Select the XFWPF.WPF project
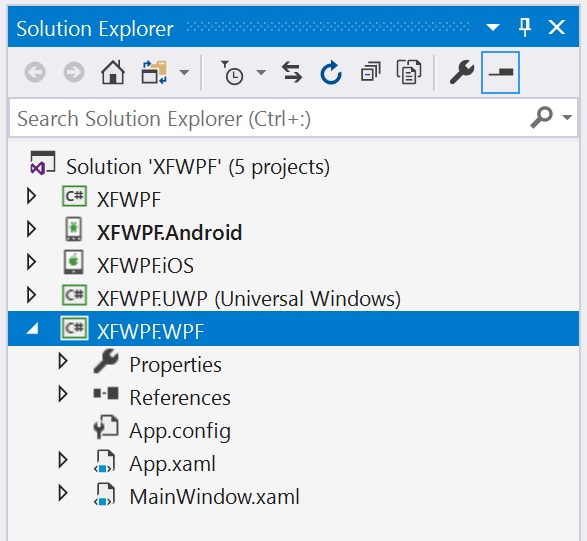 tap(150, 332)
